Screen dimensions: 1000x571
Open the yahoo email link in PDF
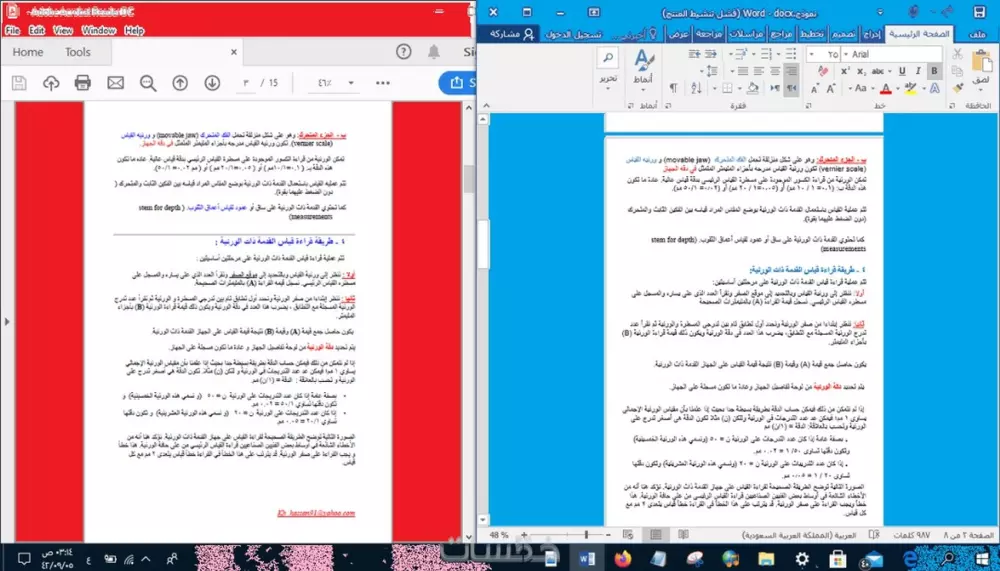(x=316, y=513)
